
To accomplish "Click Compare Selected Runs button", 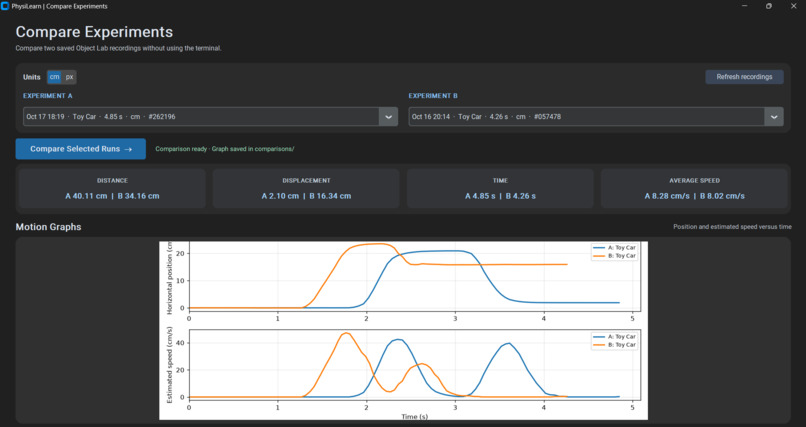I will pyautogui.click(x=81, y=149).
